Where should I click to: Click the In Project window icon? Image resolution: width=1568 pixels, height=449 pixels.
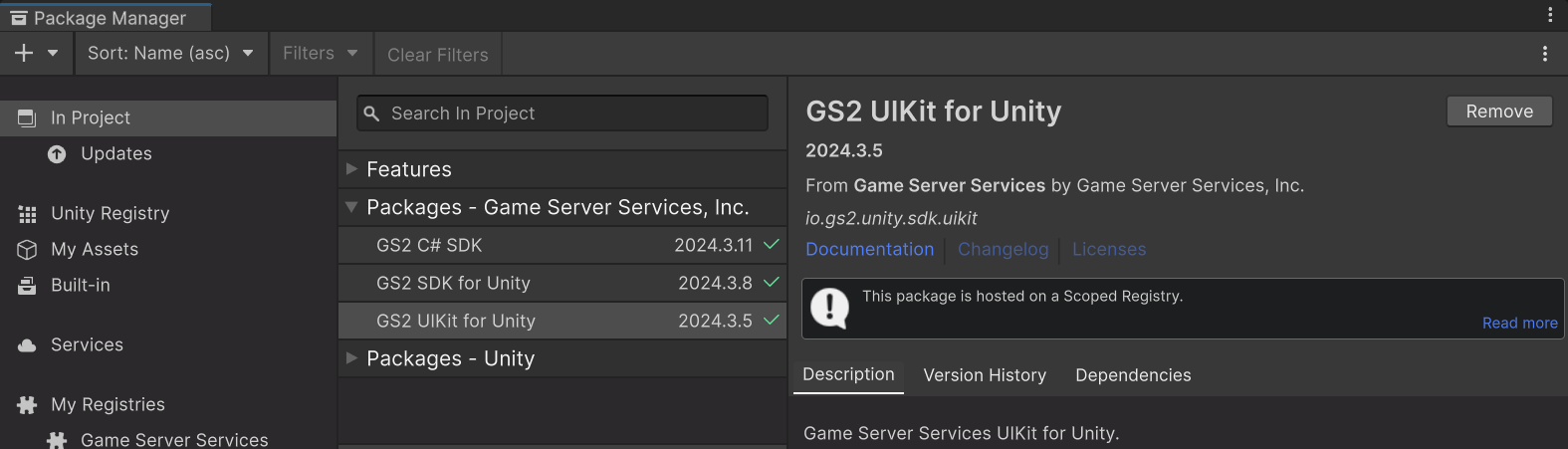click(27, 117)
